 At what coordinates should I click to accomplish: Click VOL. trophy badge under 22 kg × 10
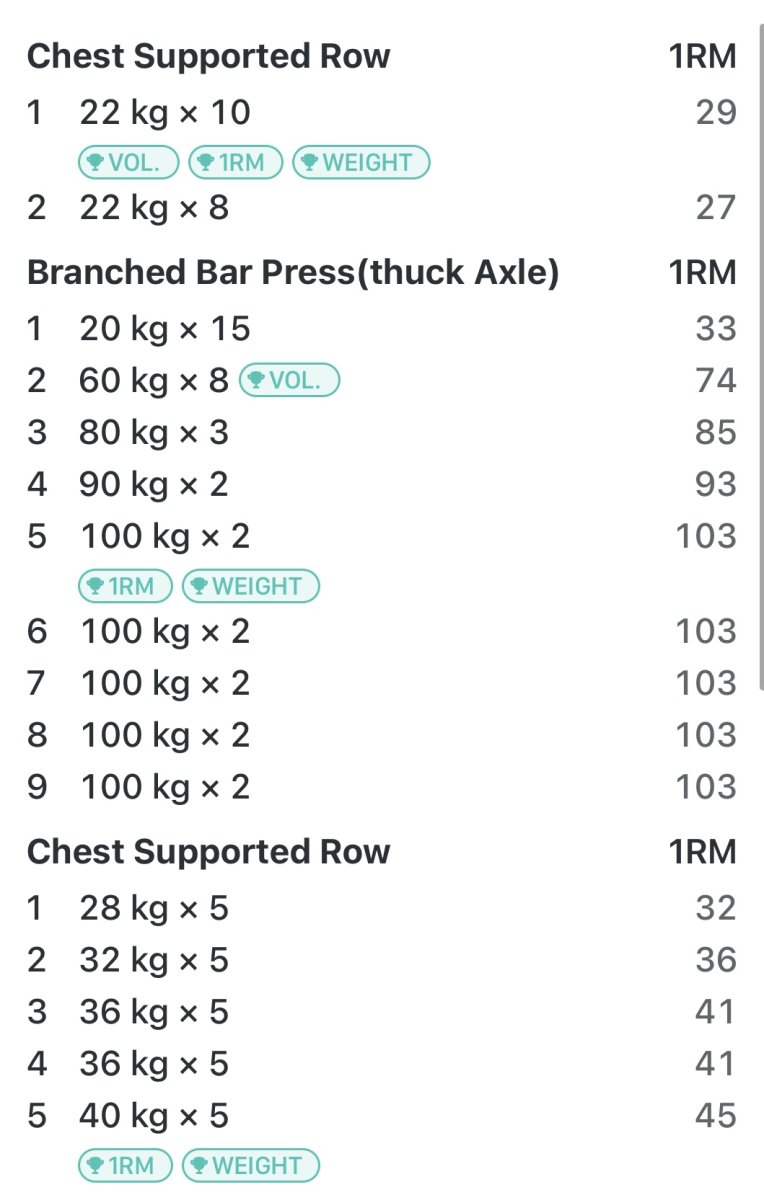[128, 162]
